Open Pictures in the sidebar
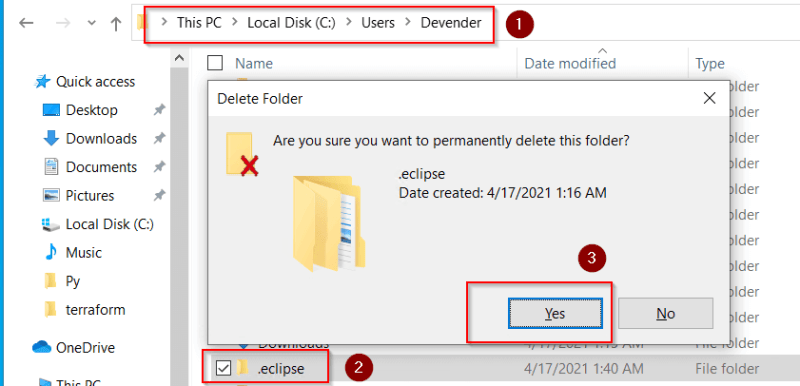 pos(90,196)
